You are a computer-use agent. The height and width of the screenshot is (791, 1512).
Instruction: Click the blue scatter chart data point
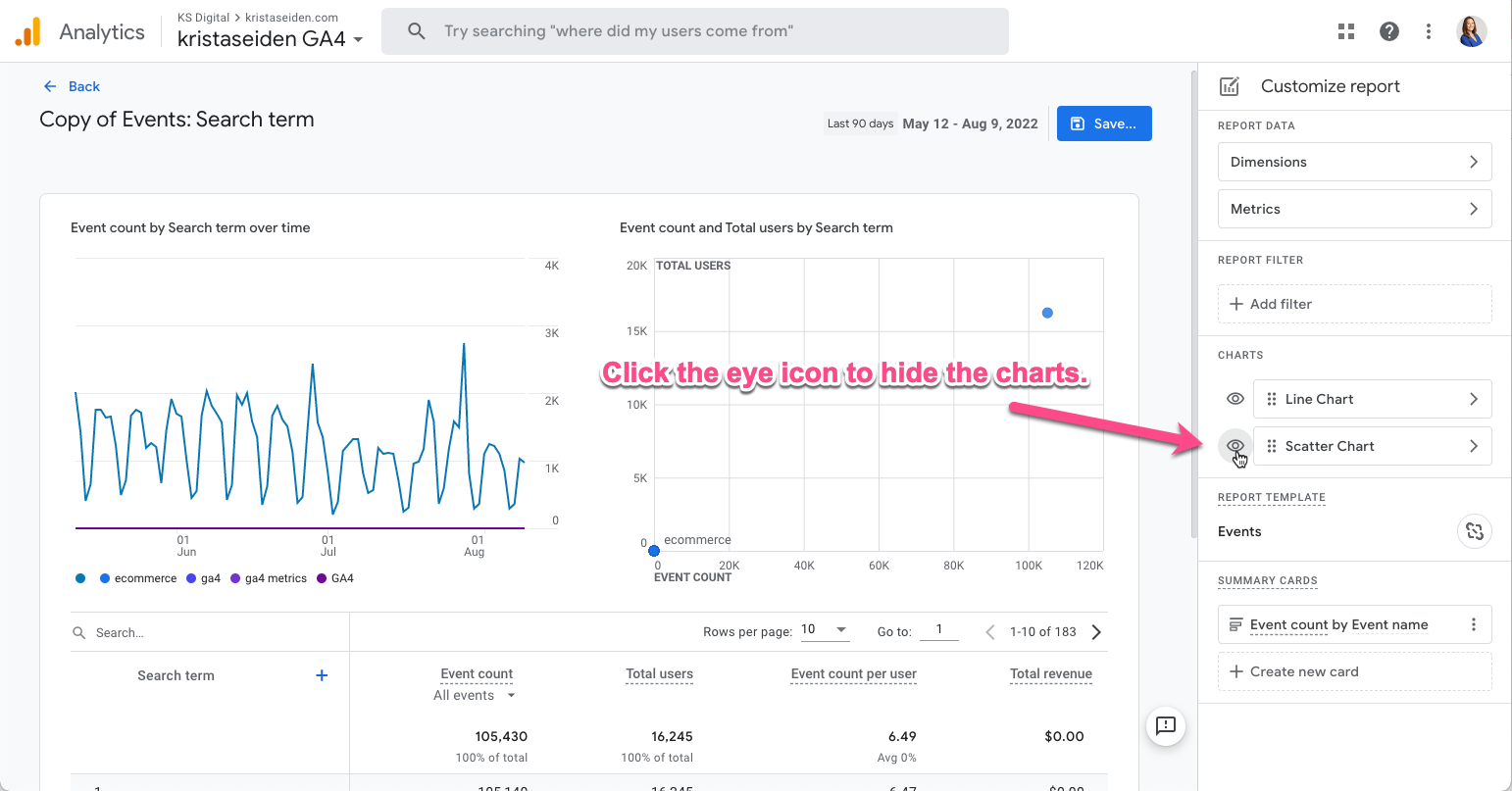click(x=1047, y=313)
